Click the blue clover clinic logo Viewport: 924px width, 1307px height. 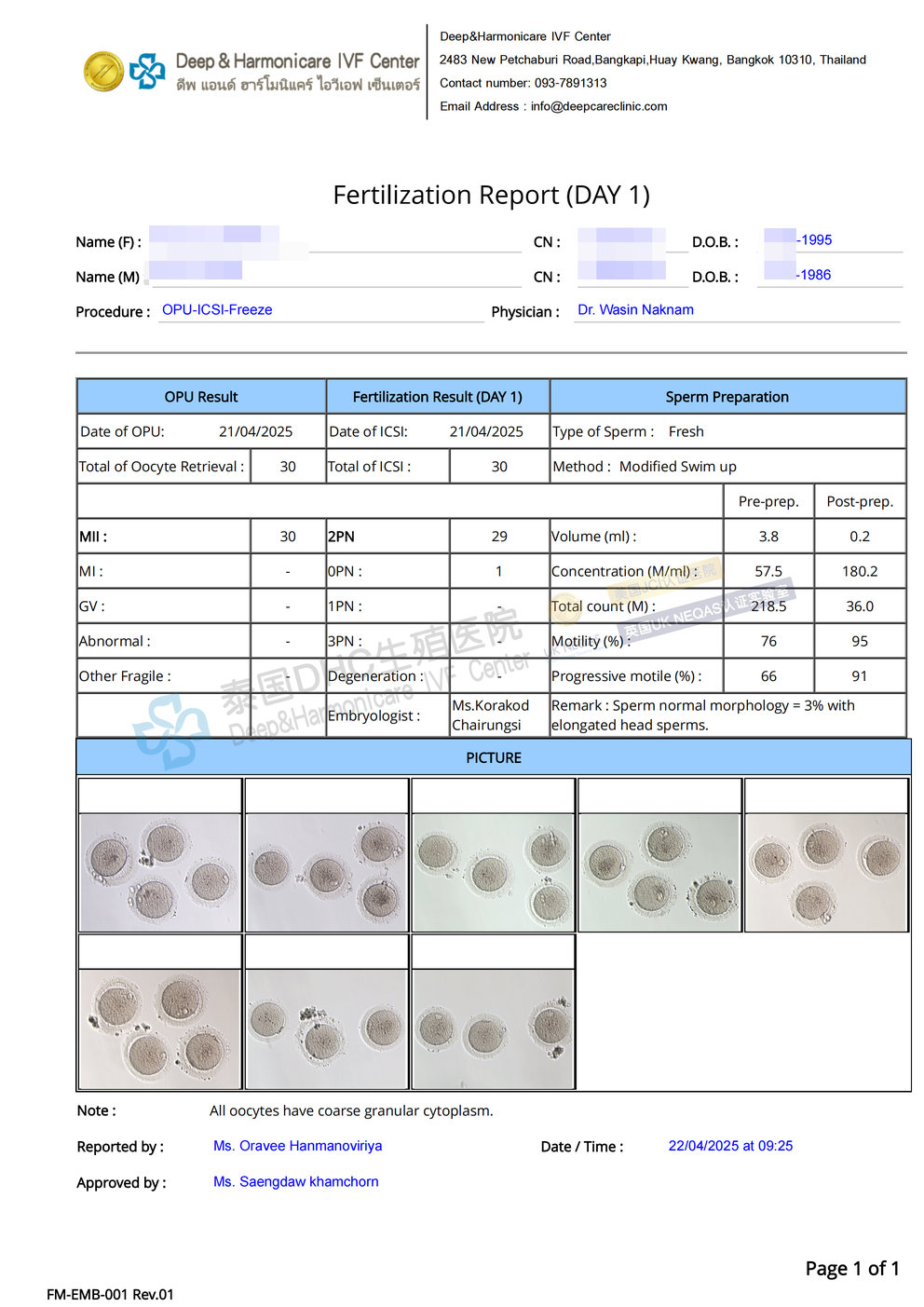[x=147, y=72]
